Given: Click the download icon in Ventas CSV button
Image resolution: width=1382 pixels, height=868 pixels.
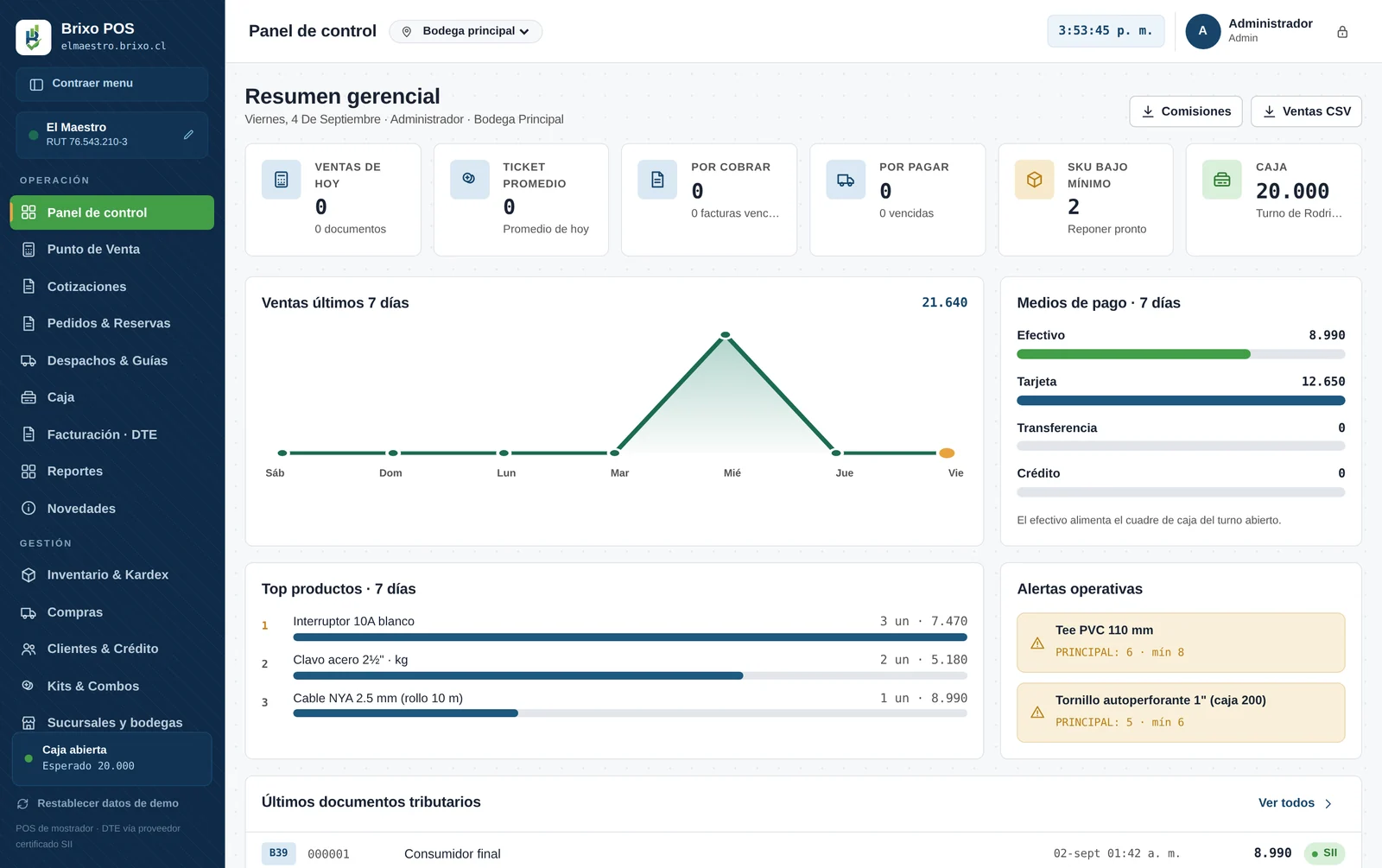Looking at the screenshot, I should pyautogui.click(x=1269, y=111).
